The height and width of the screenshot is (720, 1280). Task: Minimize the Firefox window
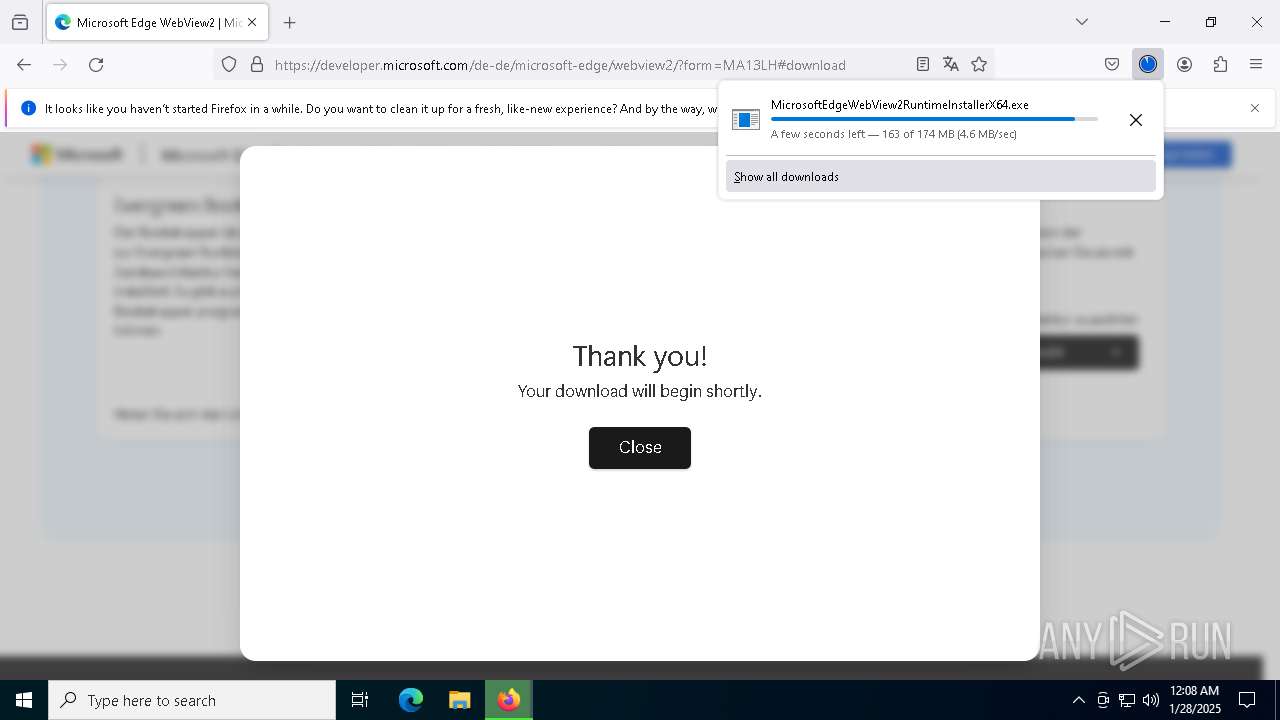(1165, 22)
